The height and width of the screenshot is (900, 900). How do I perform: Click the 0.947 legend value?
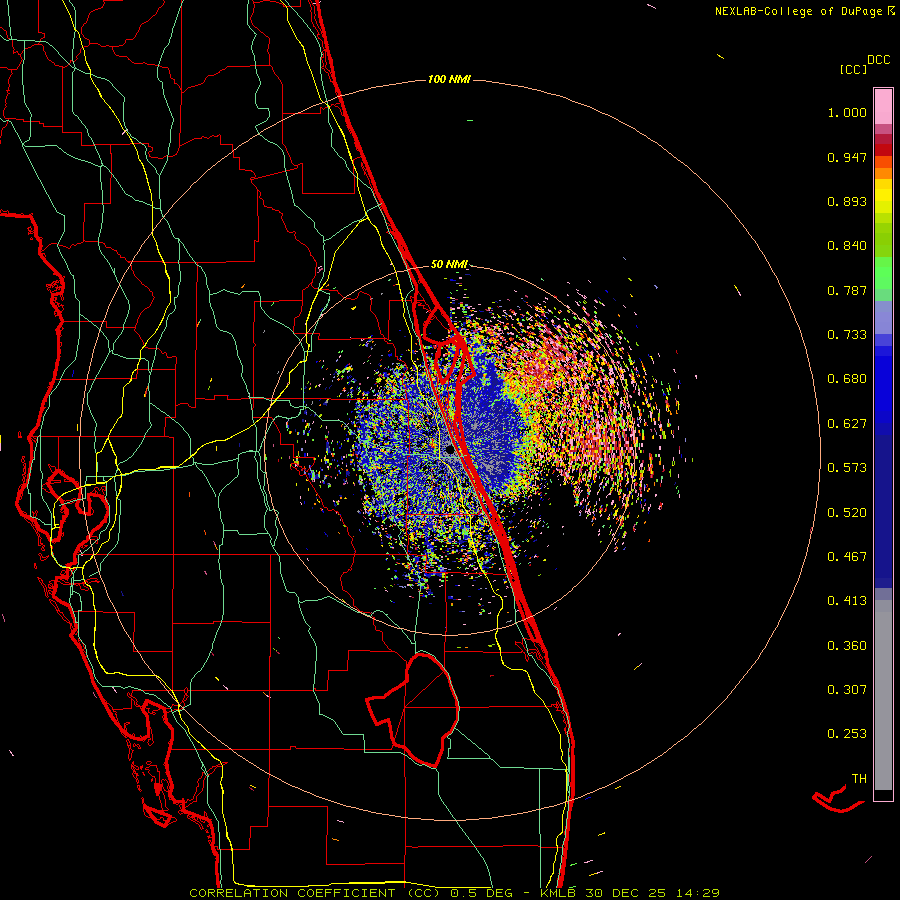[x=847, y=157]
